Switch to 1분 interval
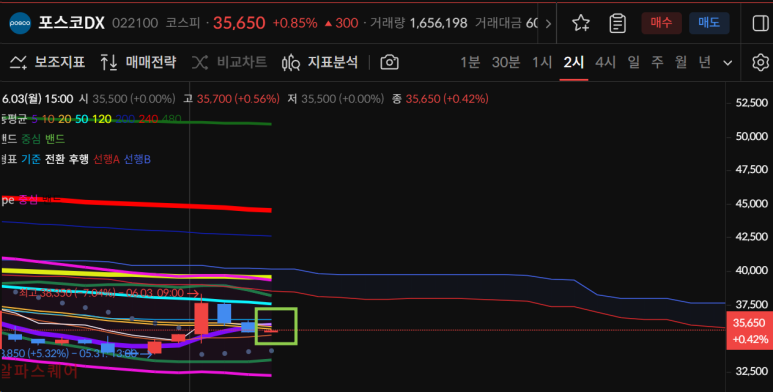Screen dimensions: 773x392 tap(470, 63)
